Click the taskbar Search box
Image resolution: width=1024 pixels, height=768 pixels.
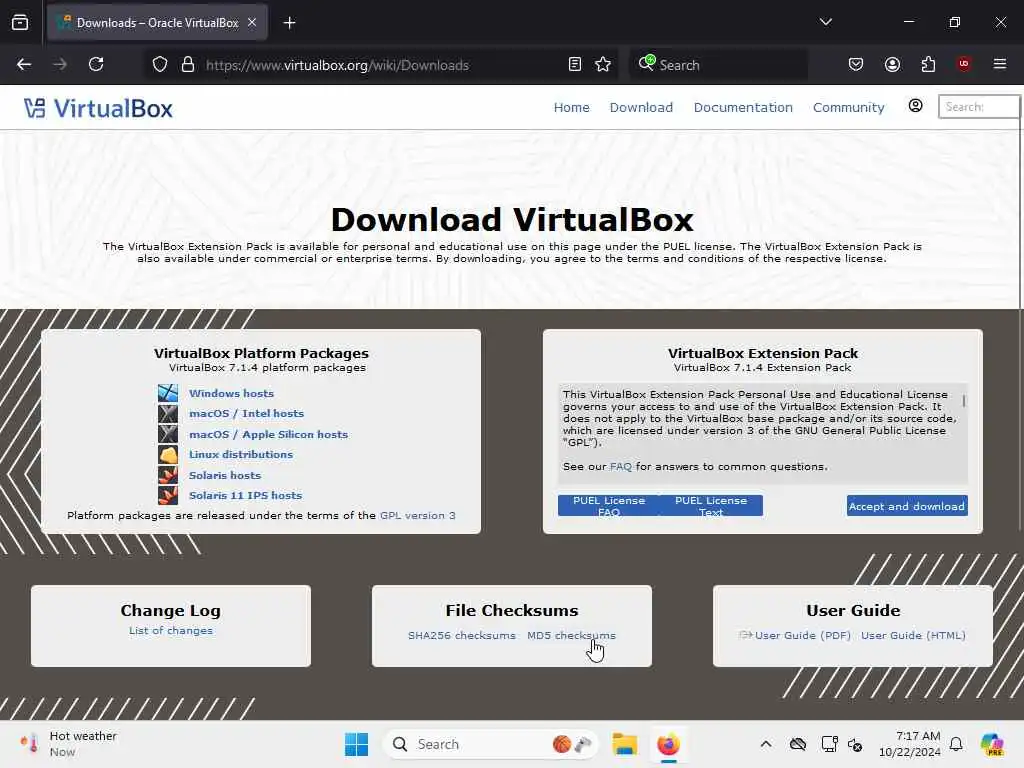[x=490, y=744]
